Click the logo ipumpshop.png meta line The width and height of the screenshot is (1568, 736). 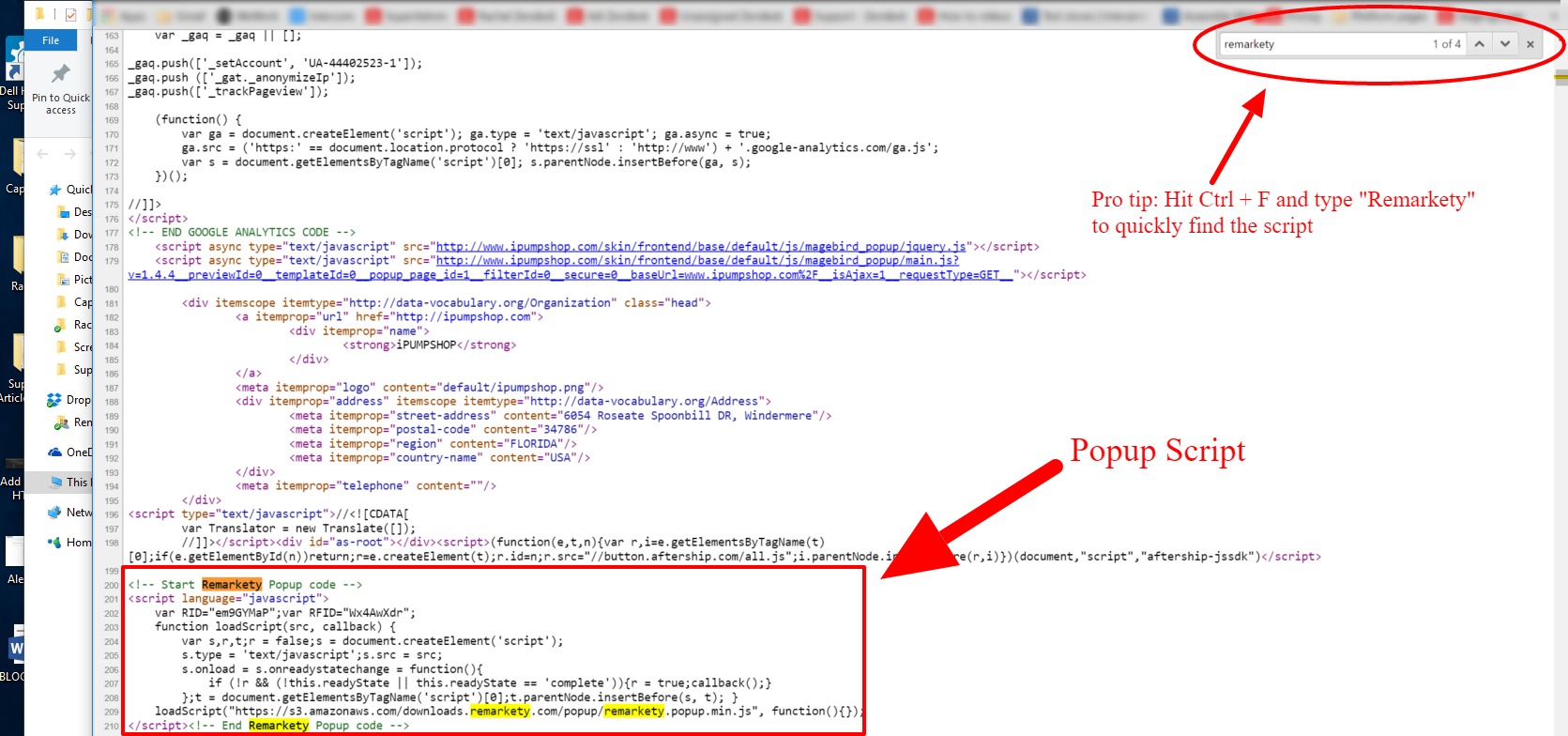click(x=419, y=388)
